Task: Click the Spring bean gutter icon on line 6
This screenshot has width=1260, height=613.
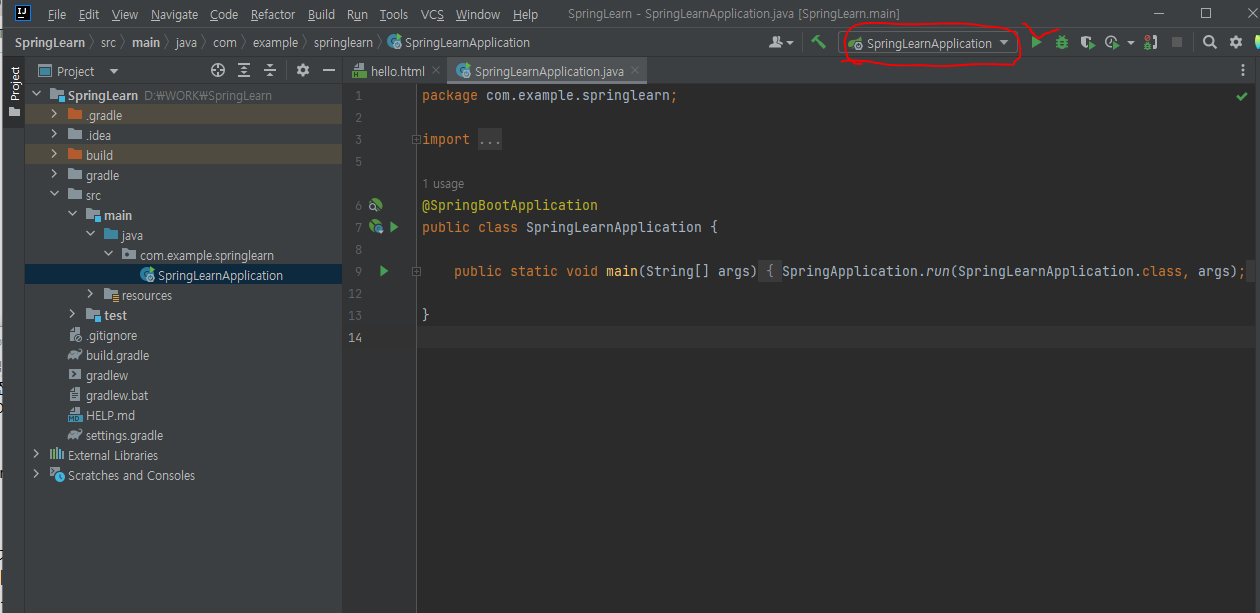Action: coord(376,205)
